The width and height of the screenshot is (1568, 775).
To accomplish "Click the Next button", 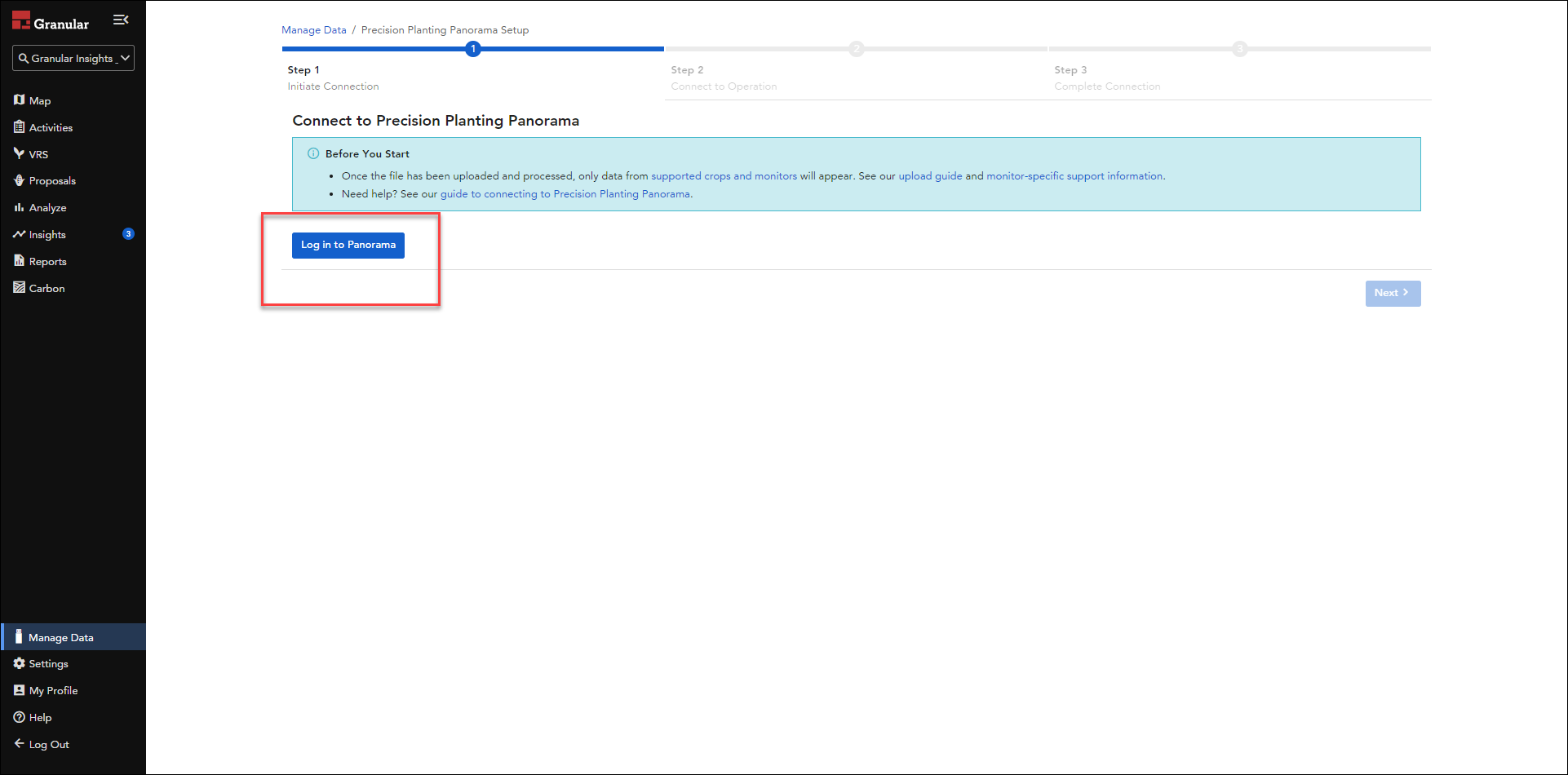I will tap(1393, 293).
